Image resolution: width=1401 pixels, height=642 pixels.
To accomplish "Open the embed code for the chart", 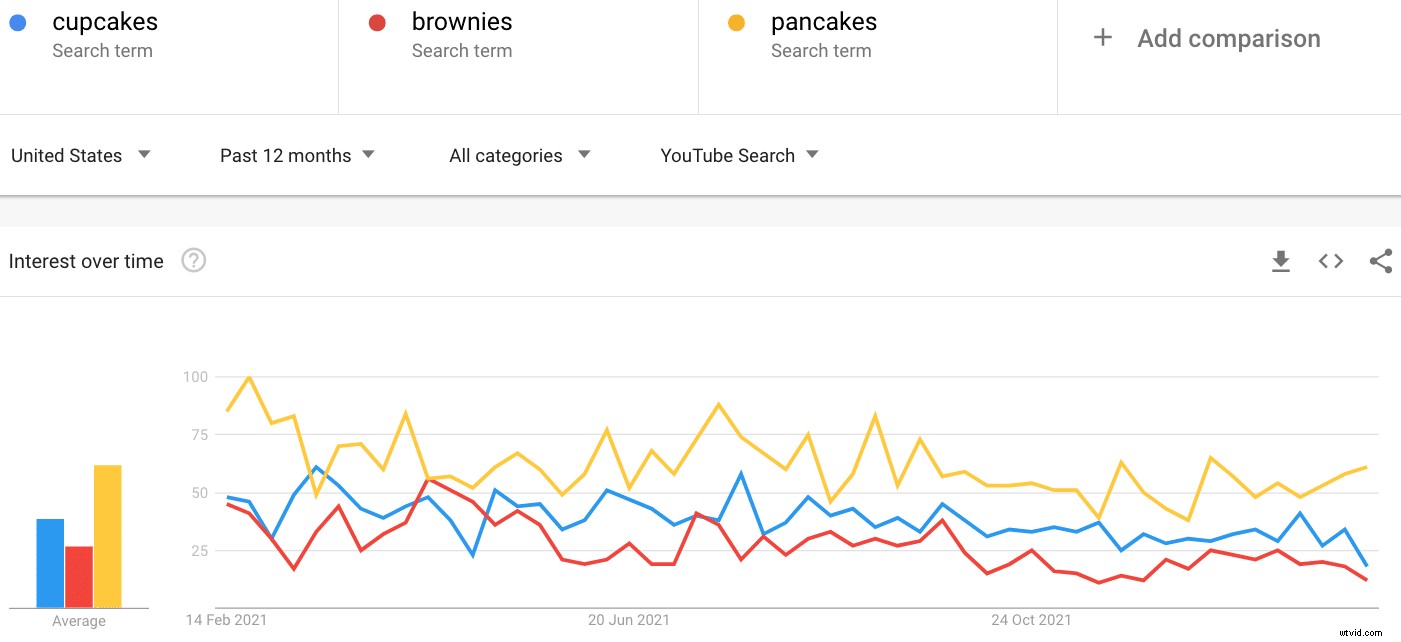I will (1330, 261).
